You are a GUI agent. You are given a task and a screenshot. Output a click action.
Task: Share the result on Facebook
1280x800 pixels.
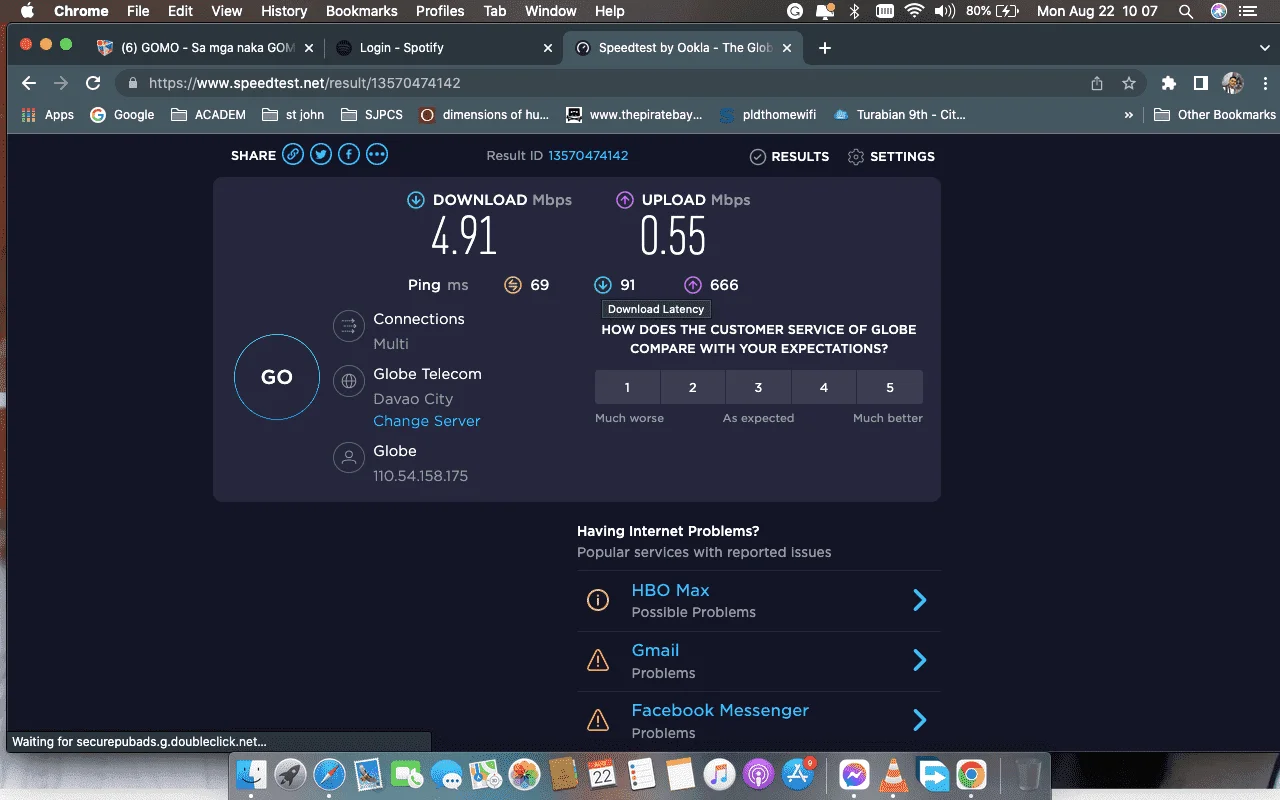pyautogui.click(x=348, y=154)
